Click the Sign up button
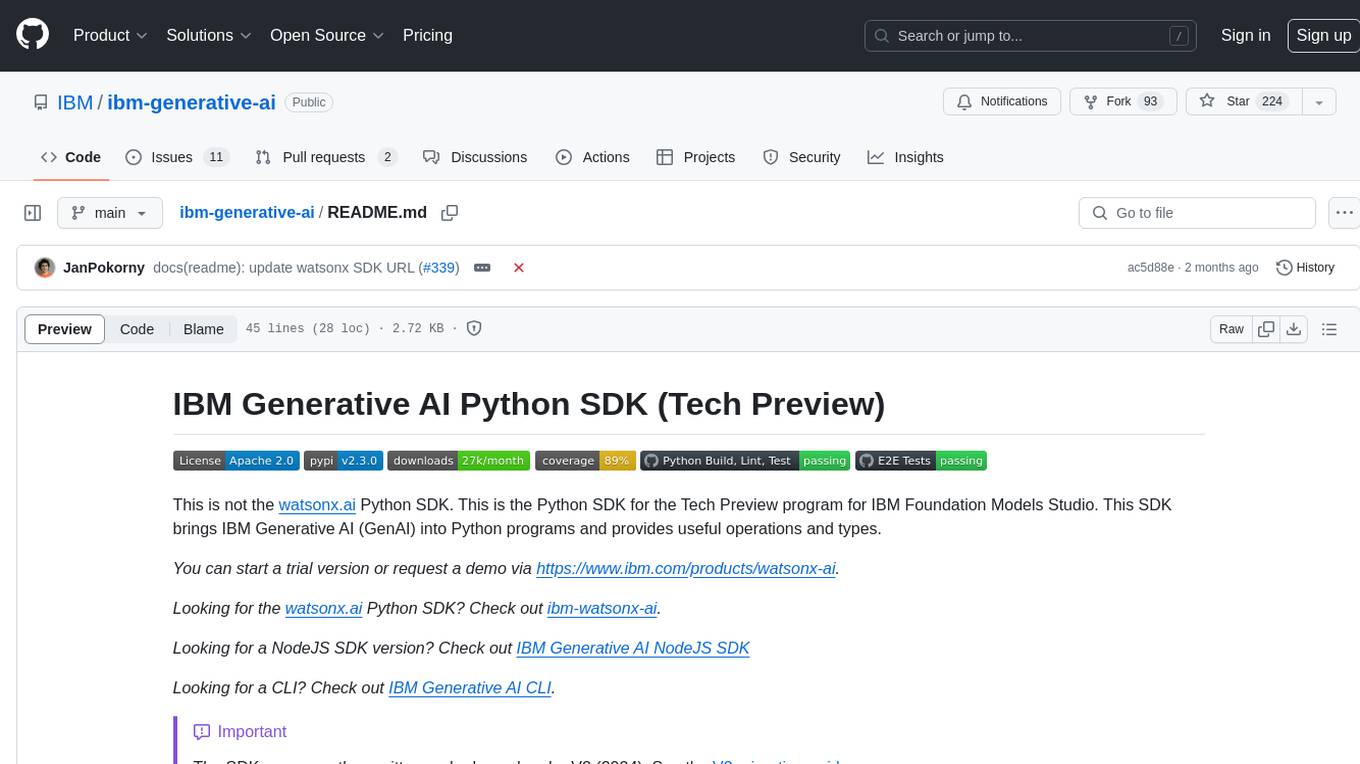Image resolution: width=1360 pixels, height=764 pixels. (x=1323, y=35)
